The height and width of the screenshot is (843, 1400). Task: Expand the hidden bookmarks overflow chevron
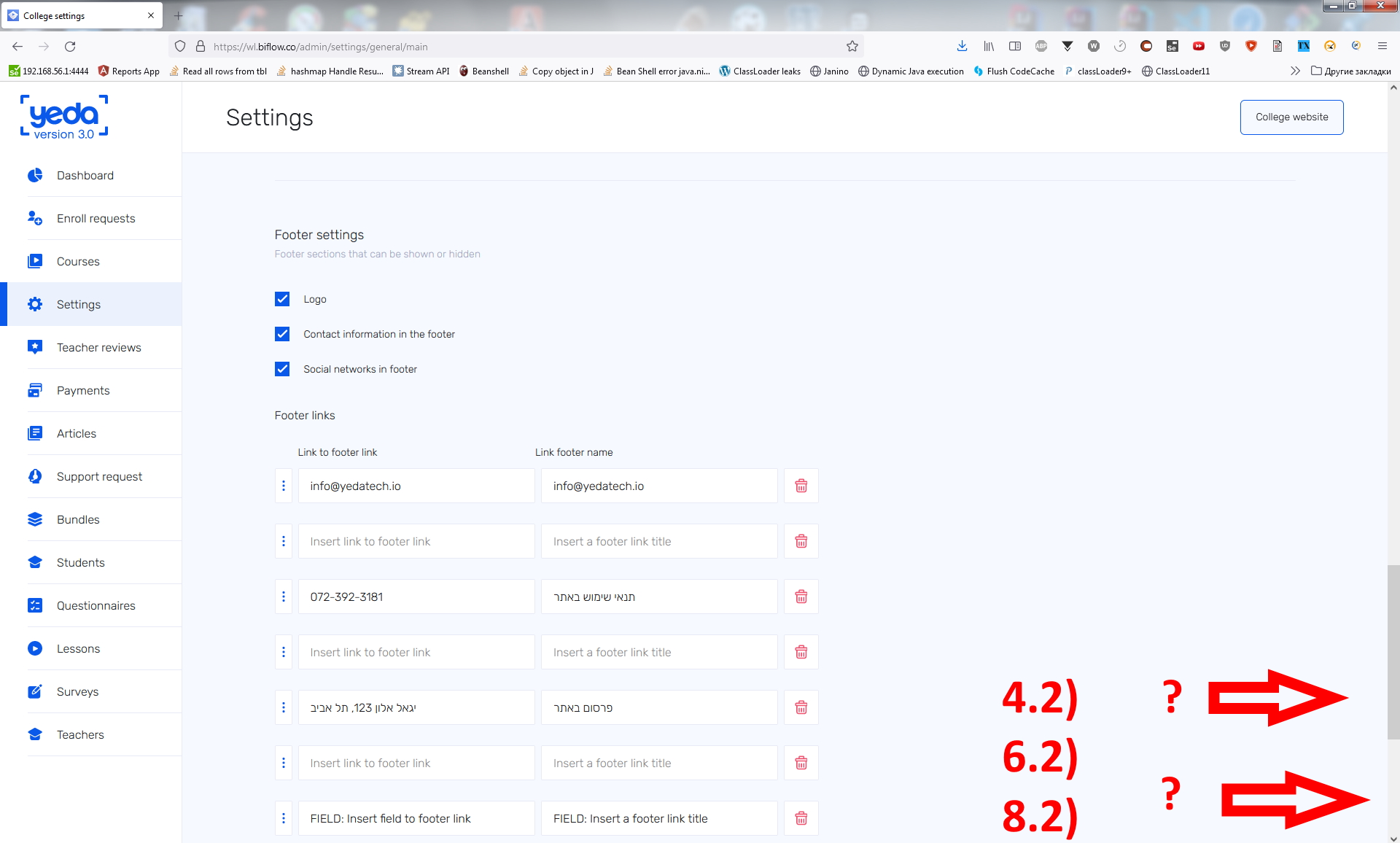pos(1295,71)
